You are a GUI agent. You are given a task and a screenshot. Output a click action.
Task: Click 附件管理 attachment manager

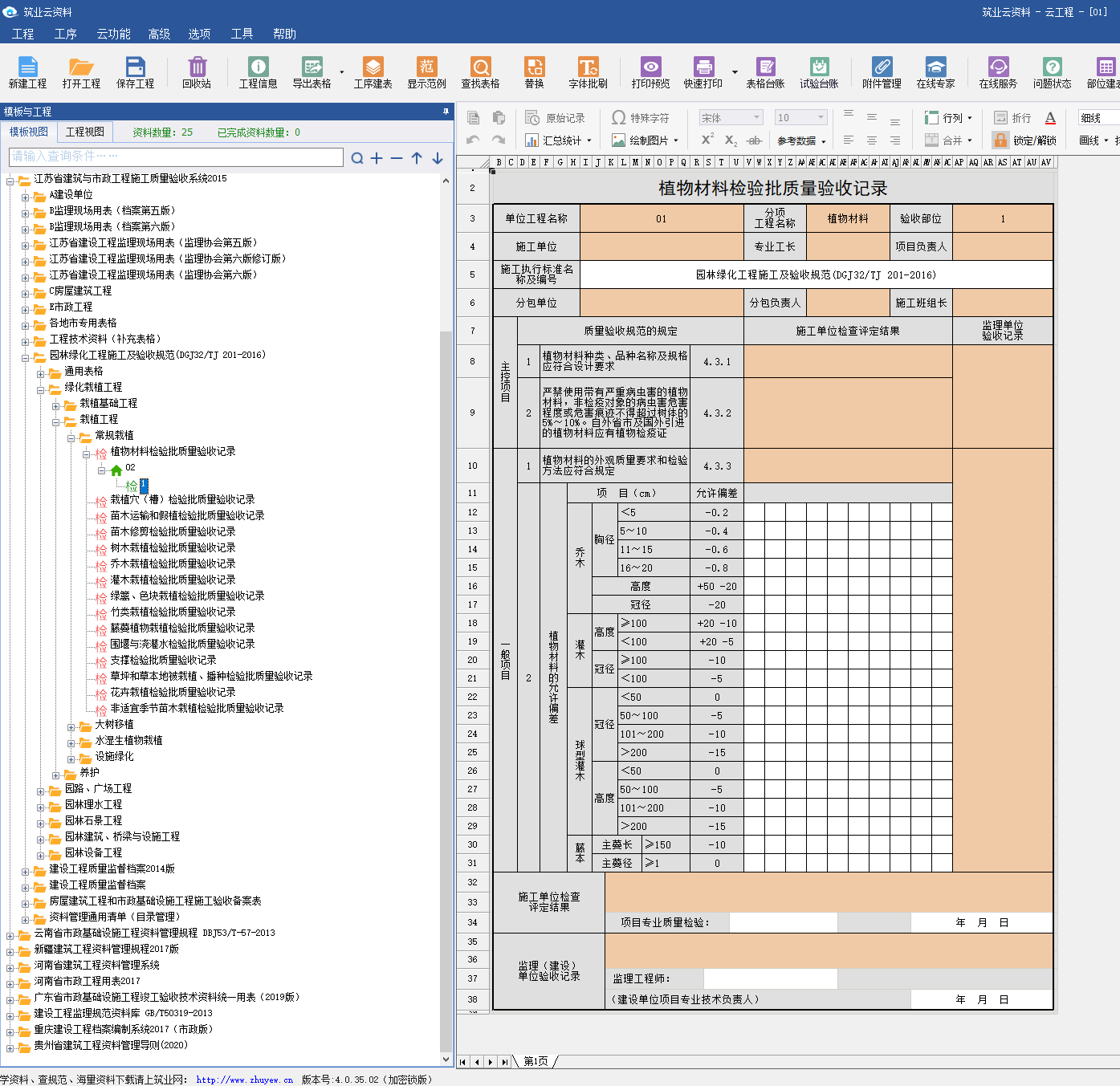click(x=882, y=72)
